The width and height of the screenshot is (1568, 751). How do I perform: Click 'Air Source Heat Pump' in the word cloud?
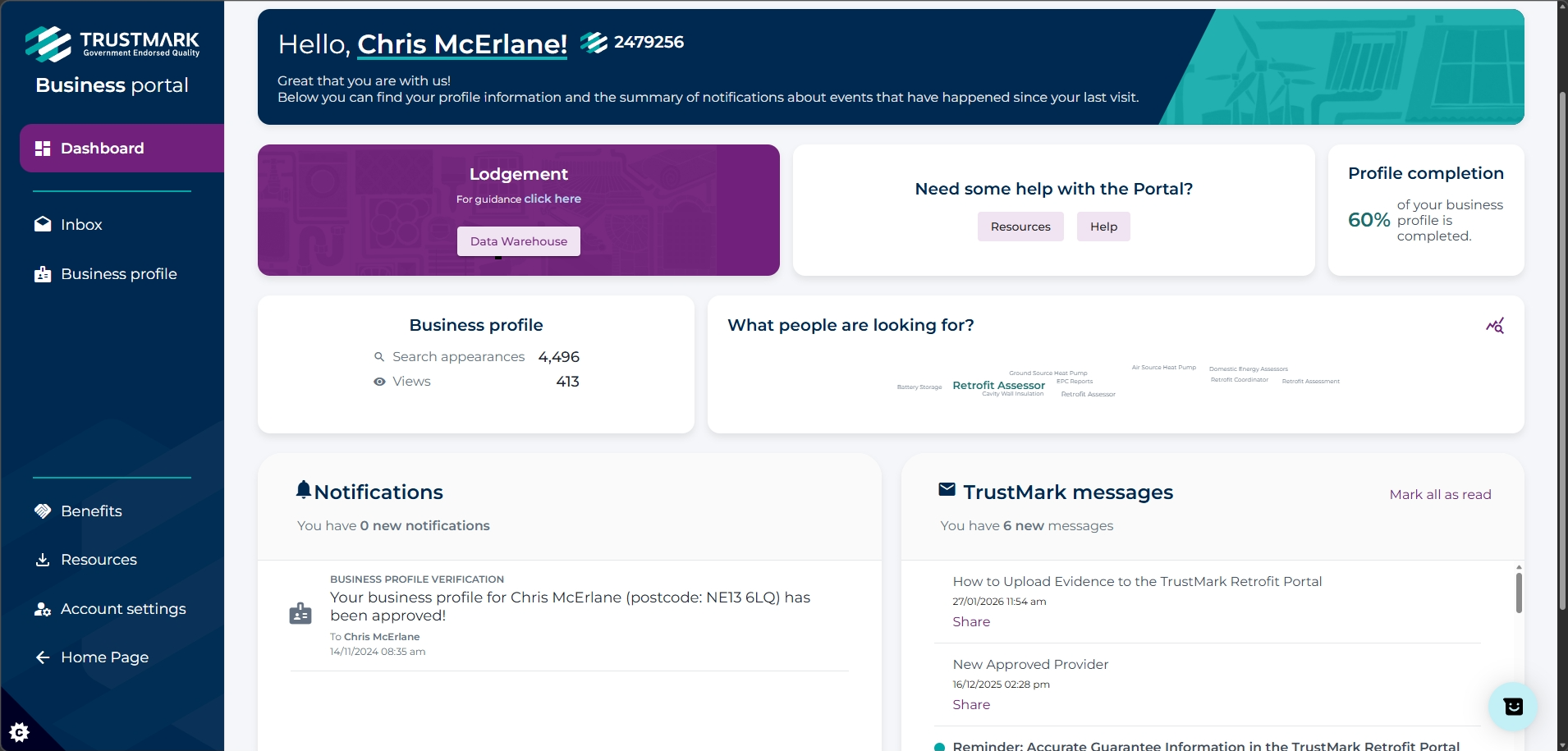[x=1164, y=368]
